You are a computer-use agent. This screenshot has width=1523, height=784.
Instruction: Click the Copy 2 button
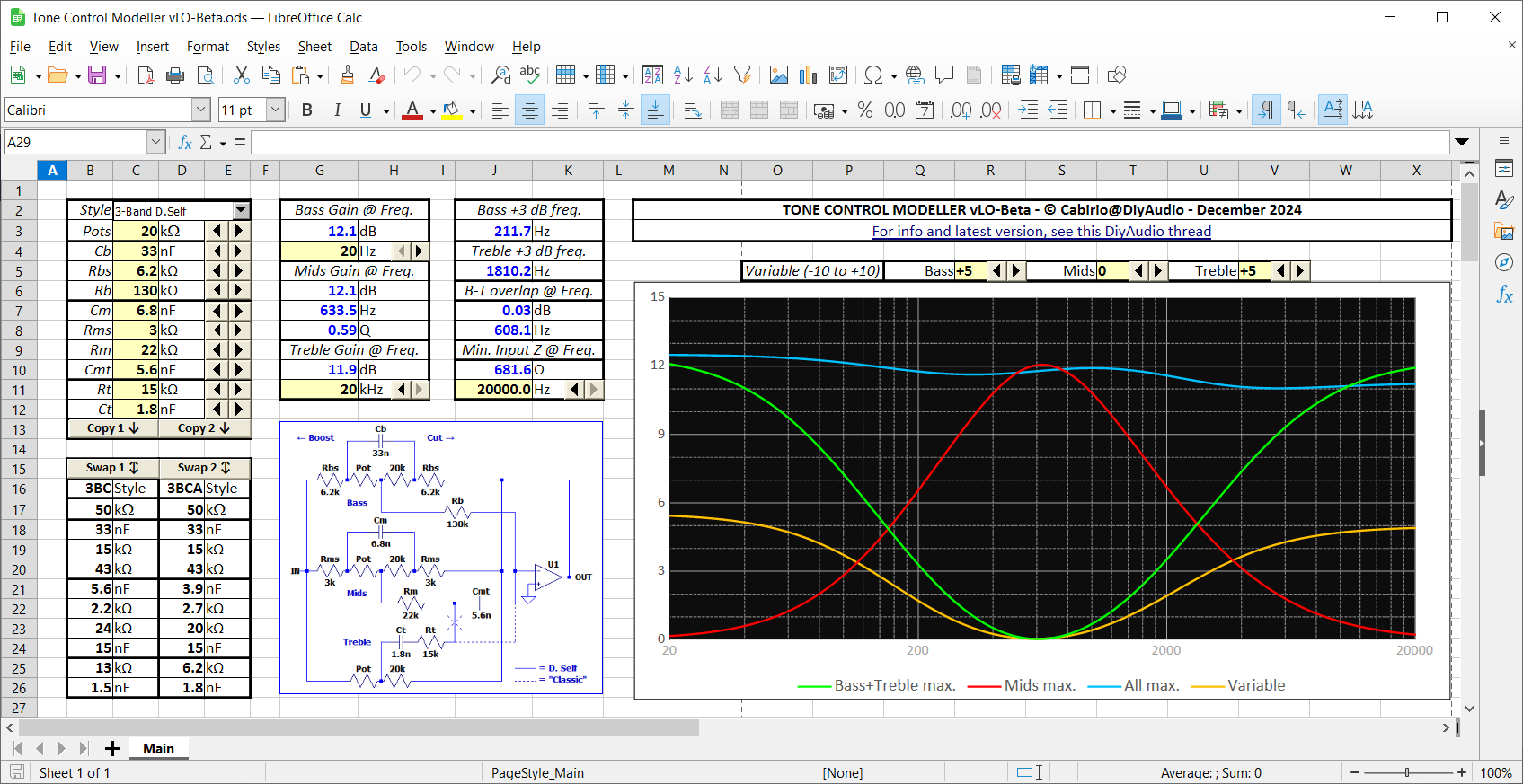pyautogui.click(x=204, y=428)
